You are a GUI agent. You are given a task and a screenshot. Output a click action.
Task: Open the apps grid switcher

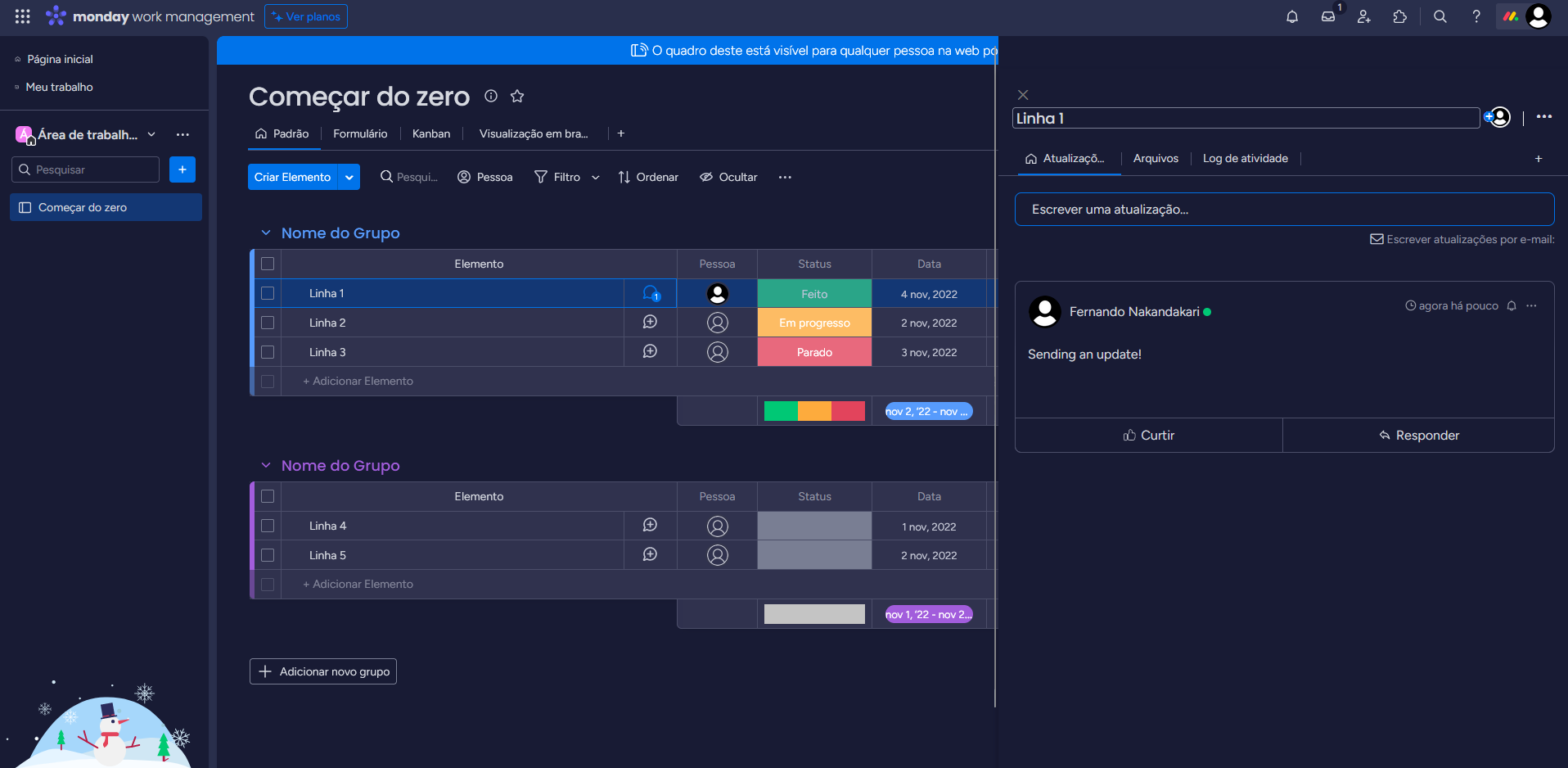23,16
